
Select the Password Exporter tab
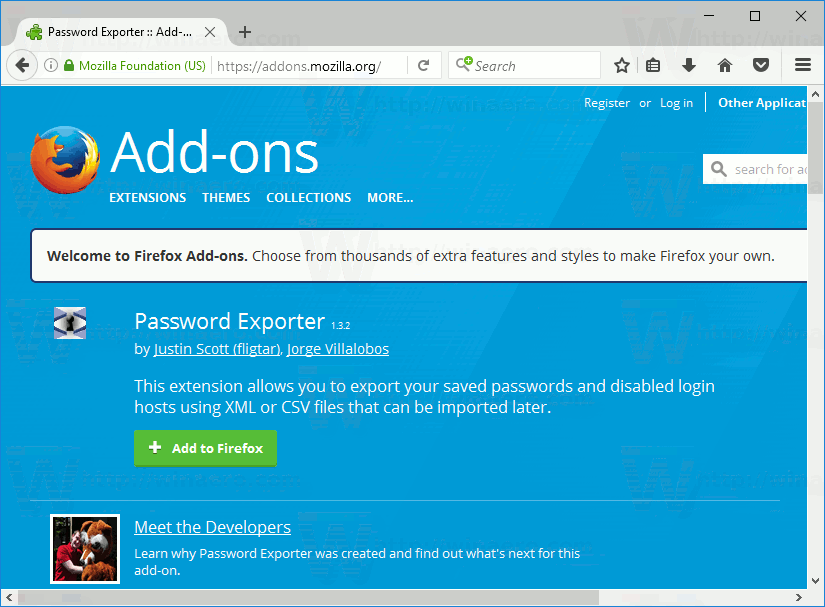pyautogui.click(x=120, y=32)
